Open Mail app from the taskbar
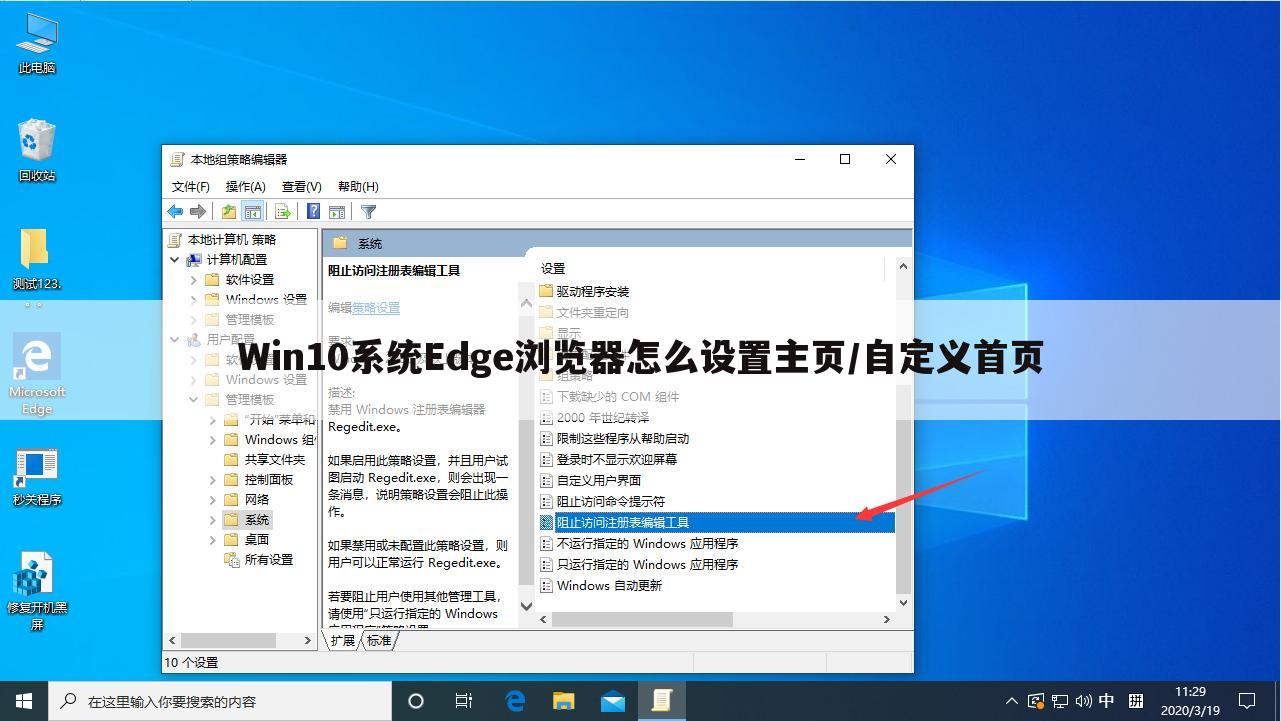 [612, 701]
